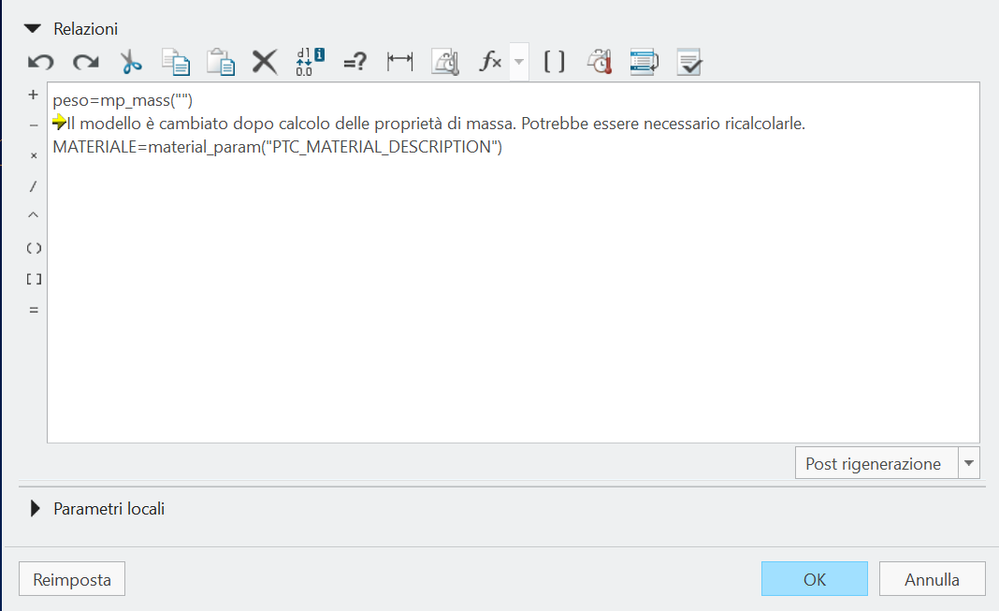Verify relations with the checkmark icon
999x611 pixels.
(x=688, y=61)
